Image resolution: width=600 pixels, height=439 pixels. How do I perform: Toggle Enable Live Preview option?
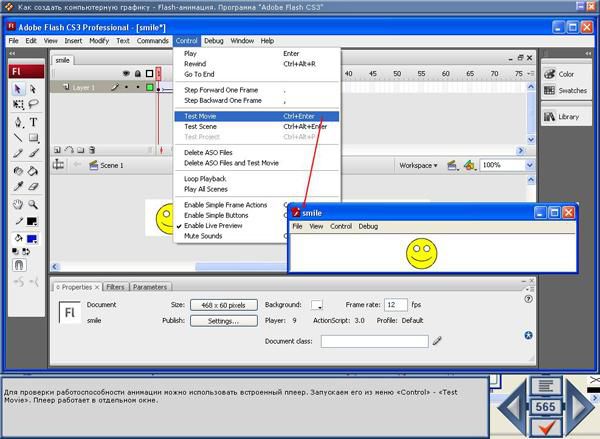(x=213, y=226)
